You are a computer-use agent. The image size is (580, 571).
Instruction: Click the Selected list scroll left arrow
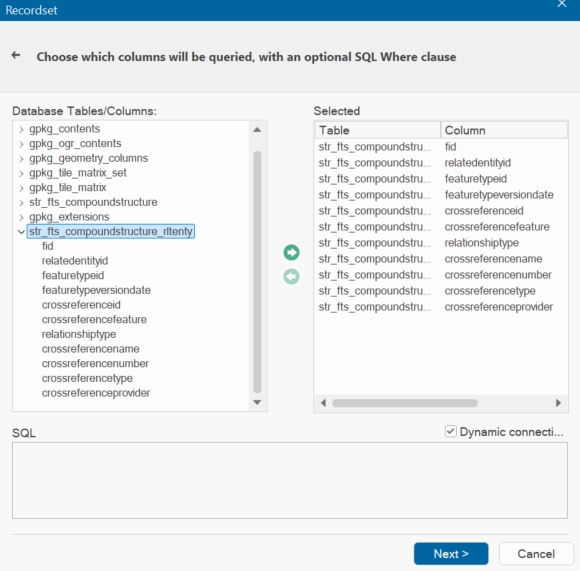coord(323,403)
